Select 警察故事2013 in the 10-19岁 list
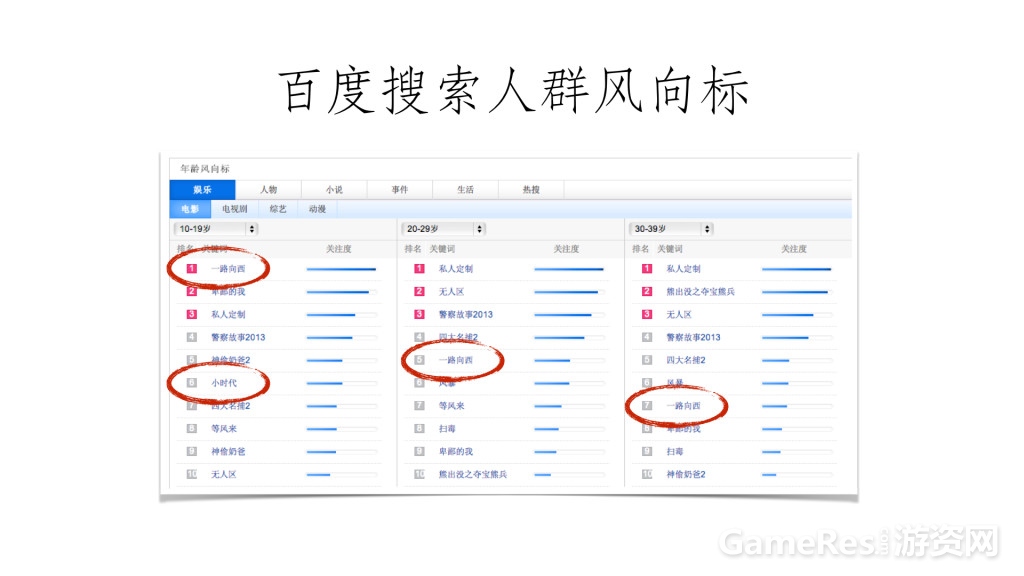Screen dimensions: 1024x576 pos(238,337)
